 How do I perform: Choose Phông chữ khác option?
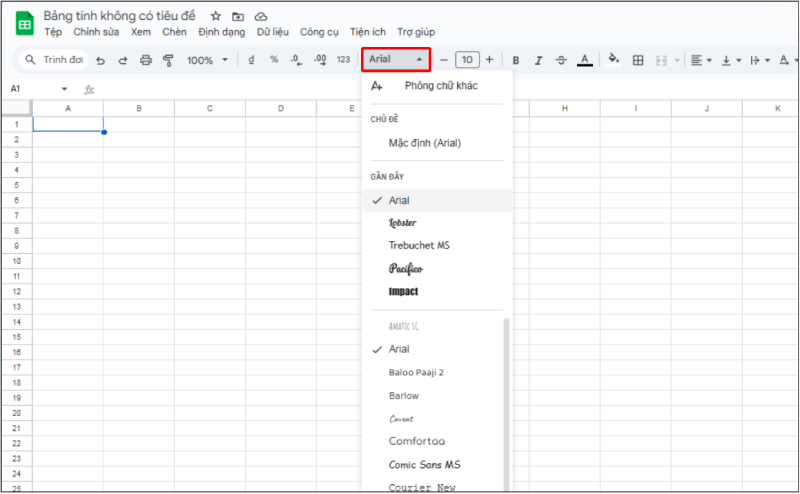pos(437,86)
